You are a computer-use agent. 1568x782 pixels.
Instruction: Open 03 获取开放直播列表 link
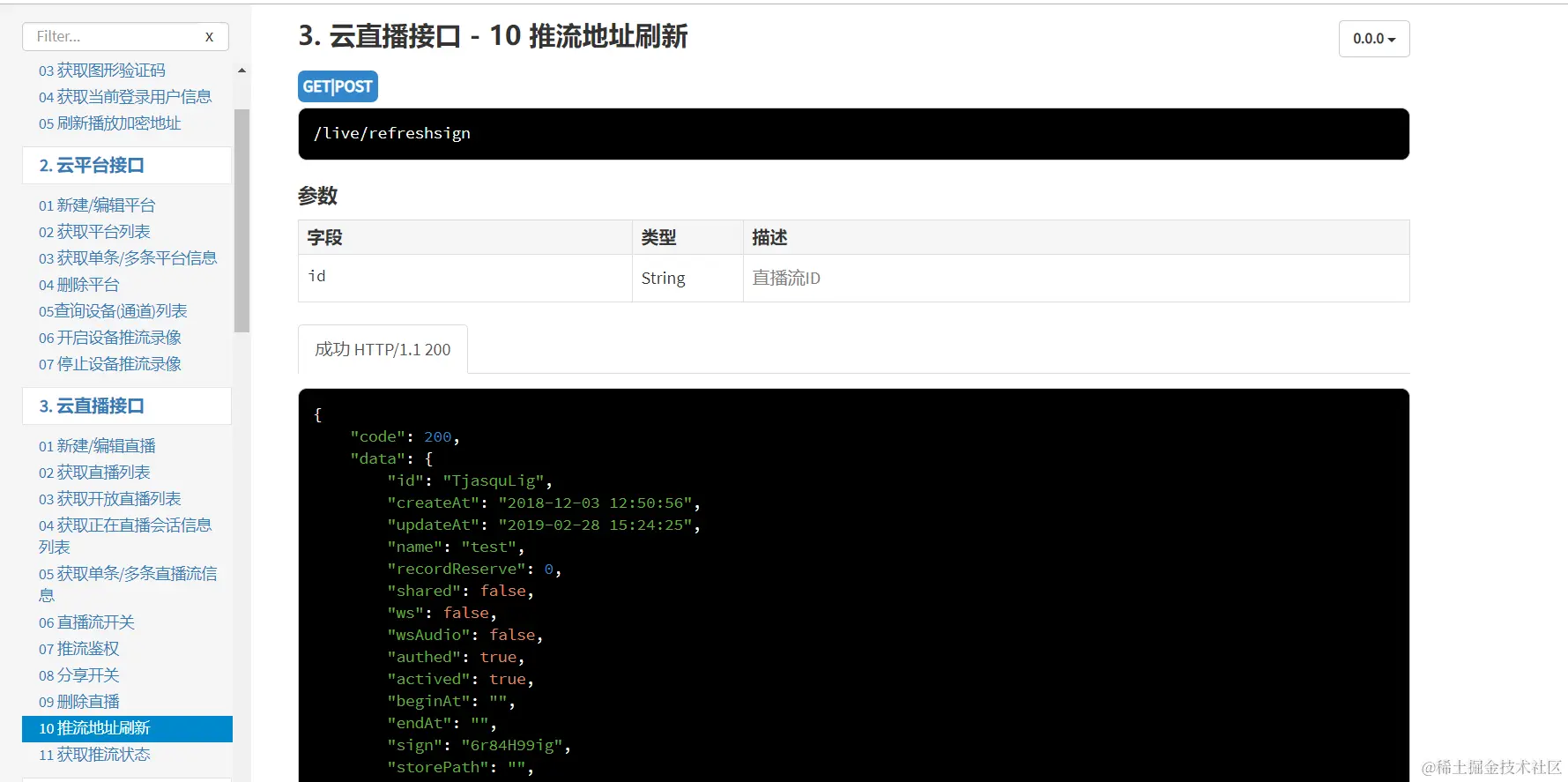click(x=110, y=499)
